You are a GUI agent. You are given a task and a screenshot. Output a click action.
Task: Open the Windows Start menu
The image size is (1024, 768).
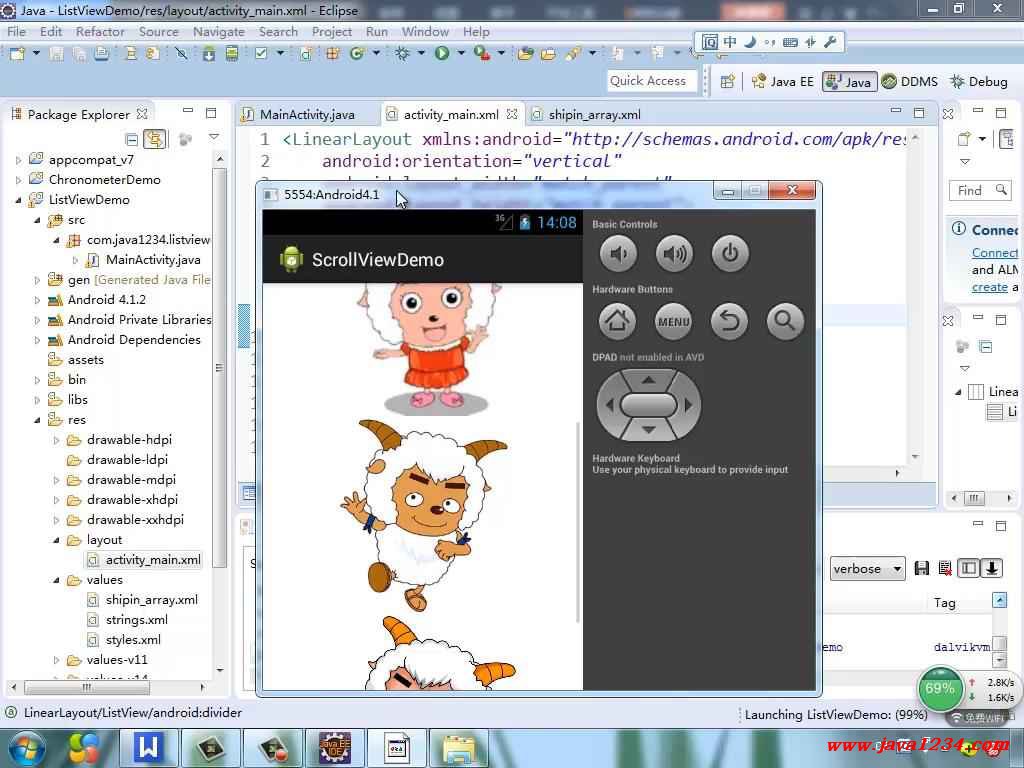[x=27, y=748]
